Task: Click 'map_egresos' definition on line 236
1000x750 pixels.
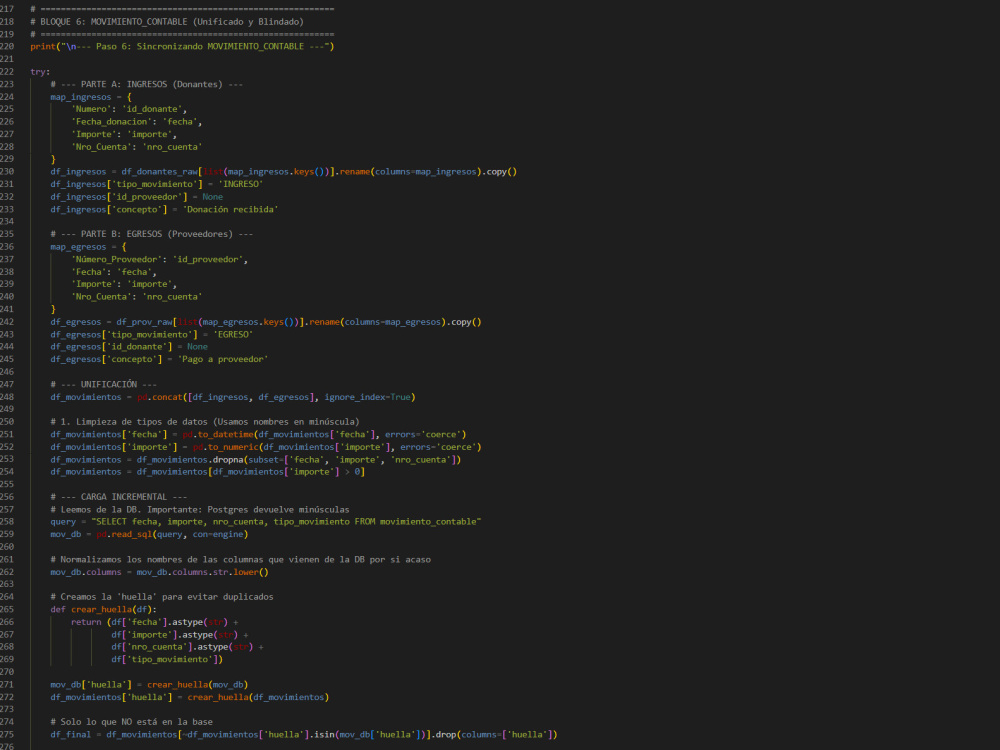Action: point(78,247)
